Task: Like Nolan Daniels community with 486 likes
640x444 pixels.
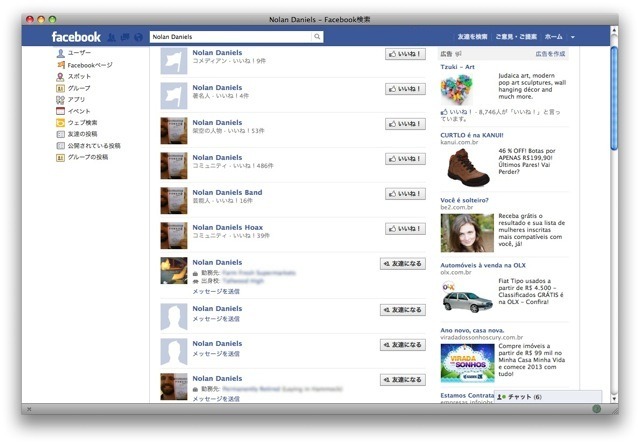Action: point(405,159)
